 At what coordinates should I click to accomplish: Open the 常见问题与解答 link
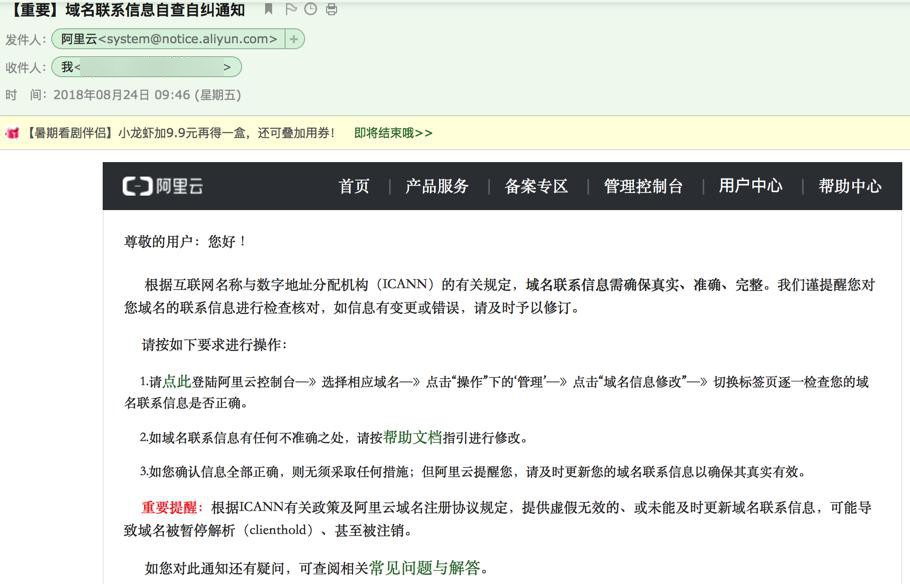(x=425, y=567)
